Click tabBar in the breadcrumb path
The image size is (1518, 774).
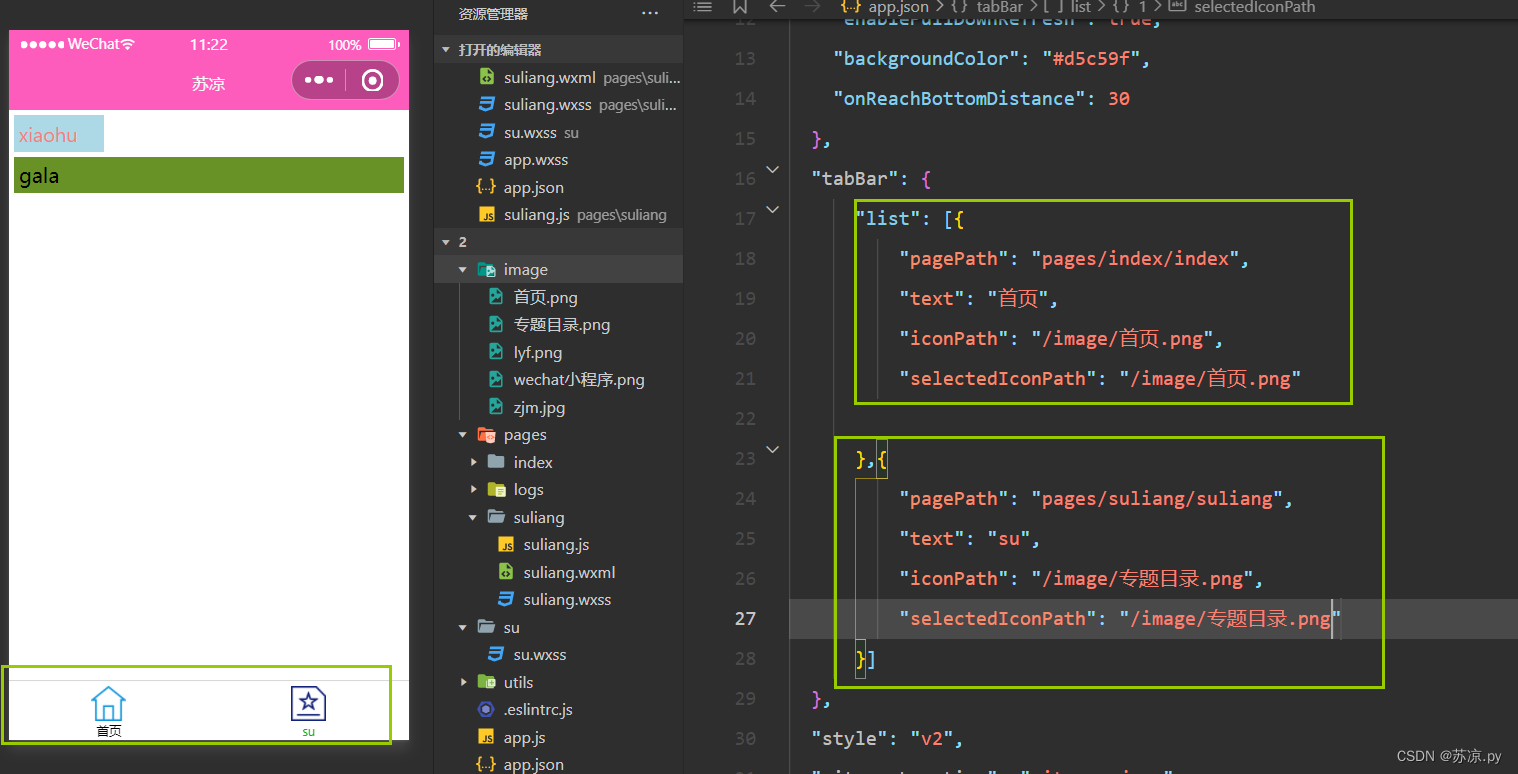pos(999,7)
